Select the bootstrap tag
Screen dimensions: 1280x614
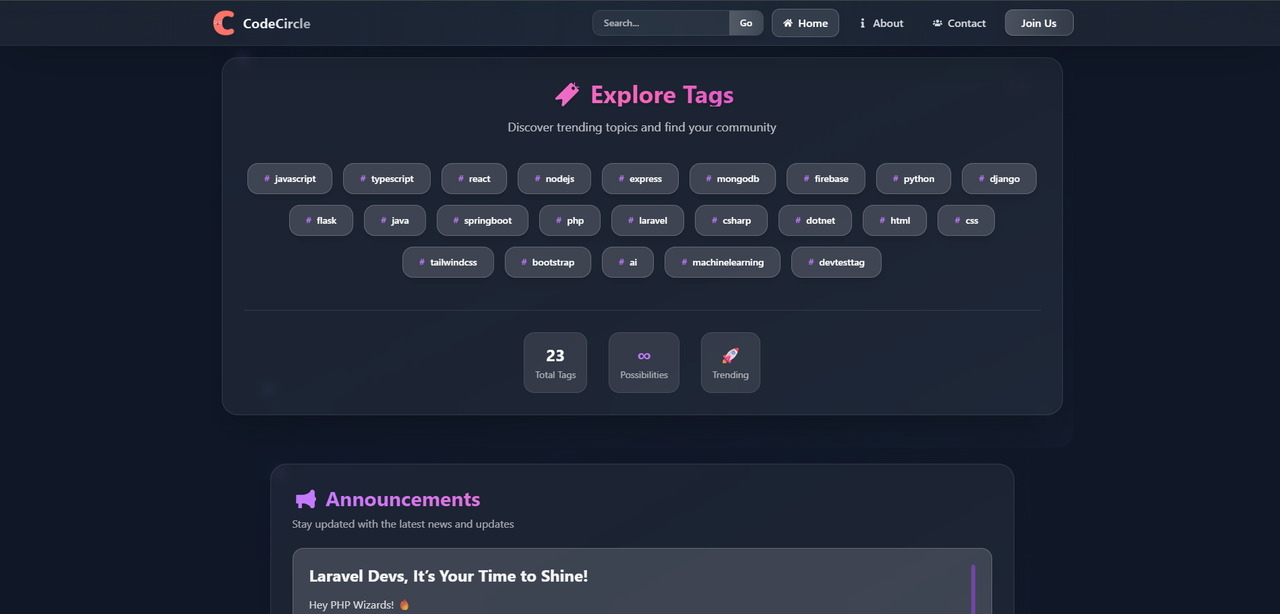click(x=548, y=263)
